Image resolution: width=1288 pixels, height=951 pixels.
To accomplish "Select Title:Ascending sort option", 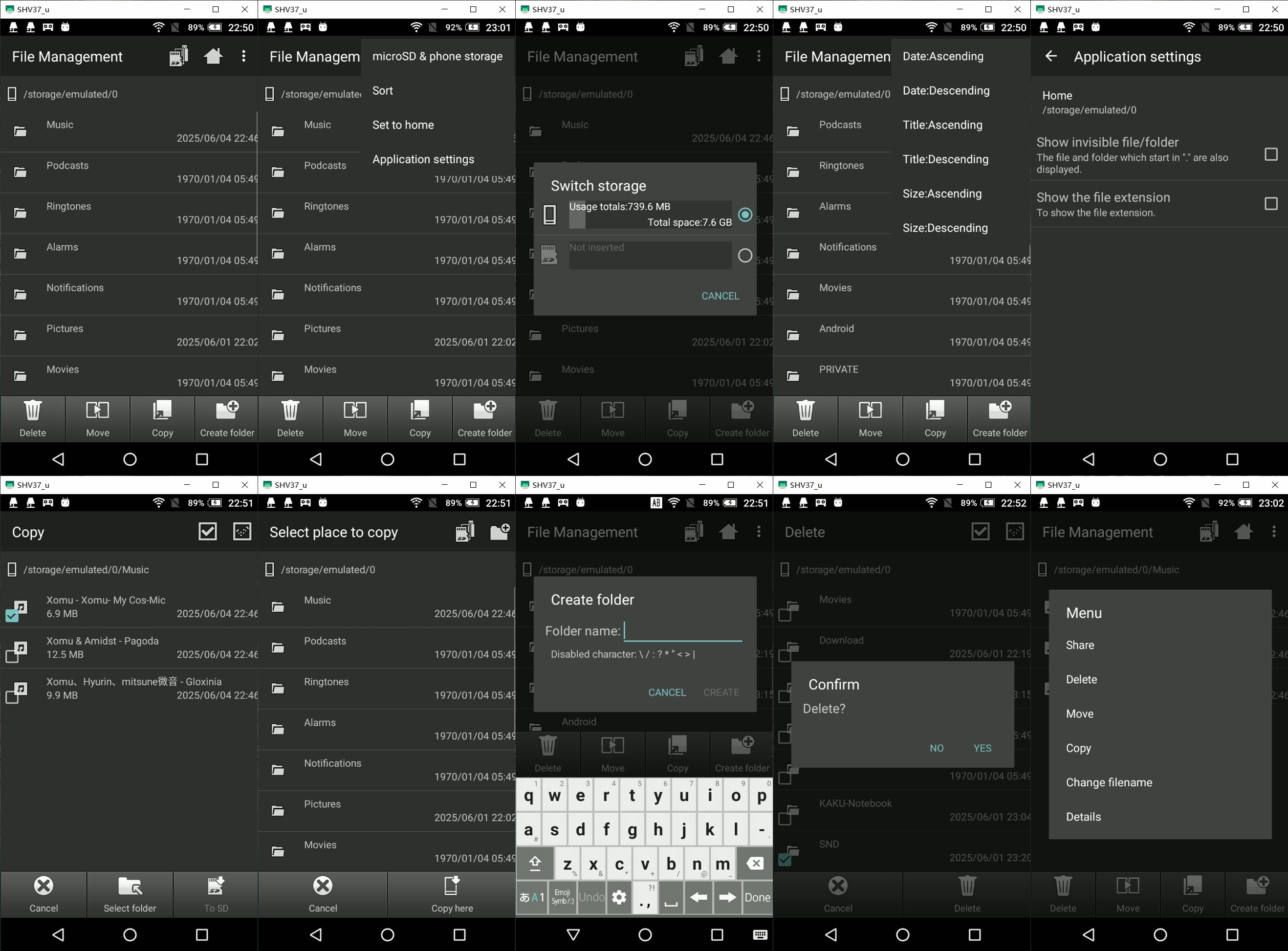I will [961, 125].
